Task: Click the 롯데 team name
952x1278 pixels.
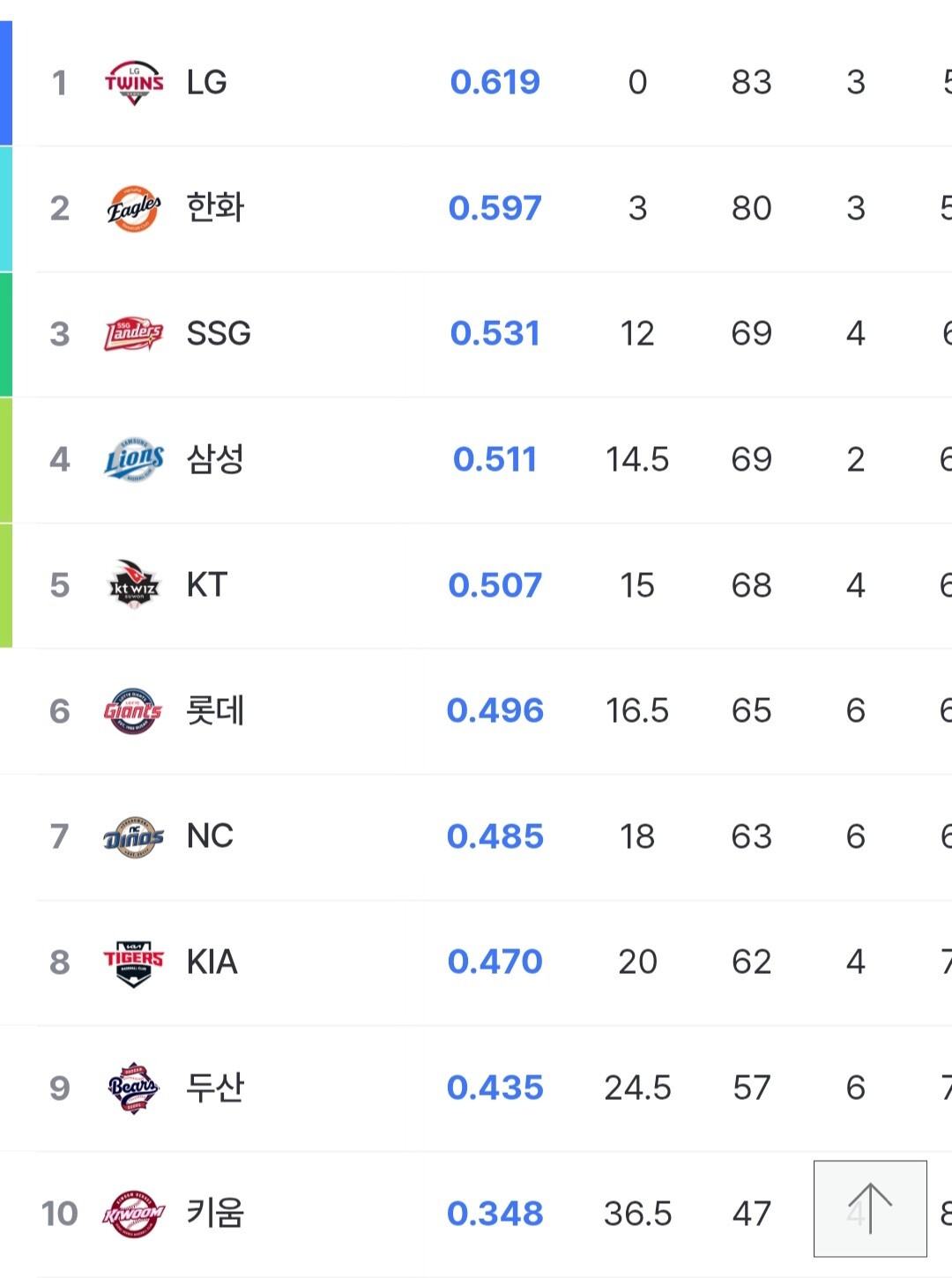Action: point(215,711)
